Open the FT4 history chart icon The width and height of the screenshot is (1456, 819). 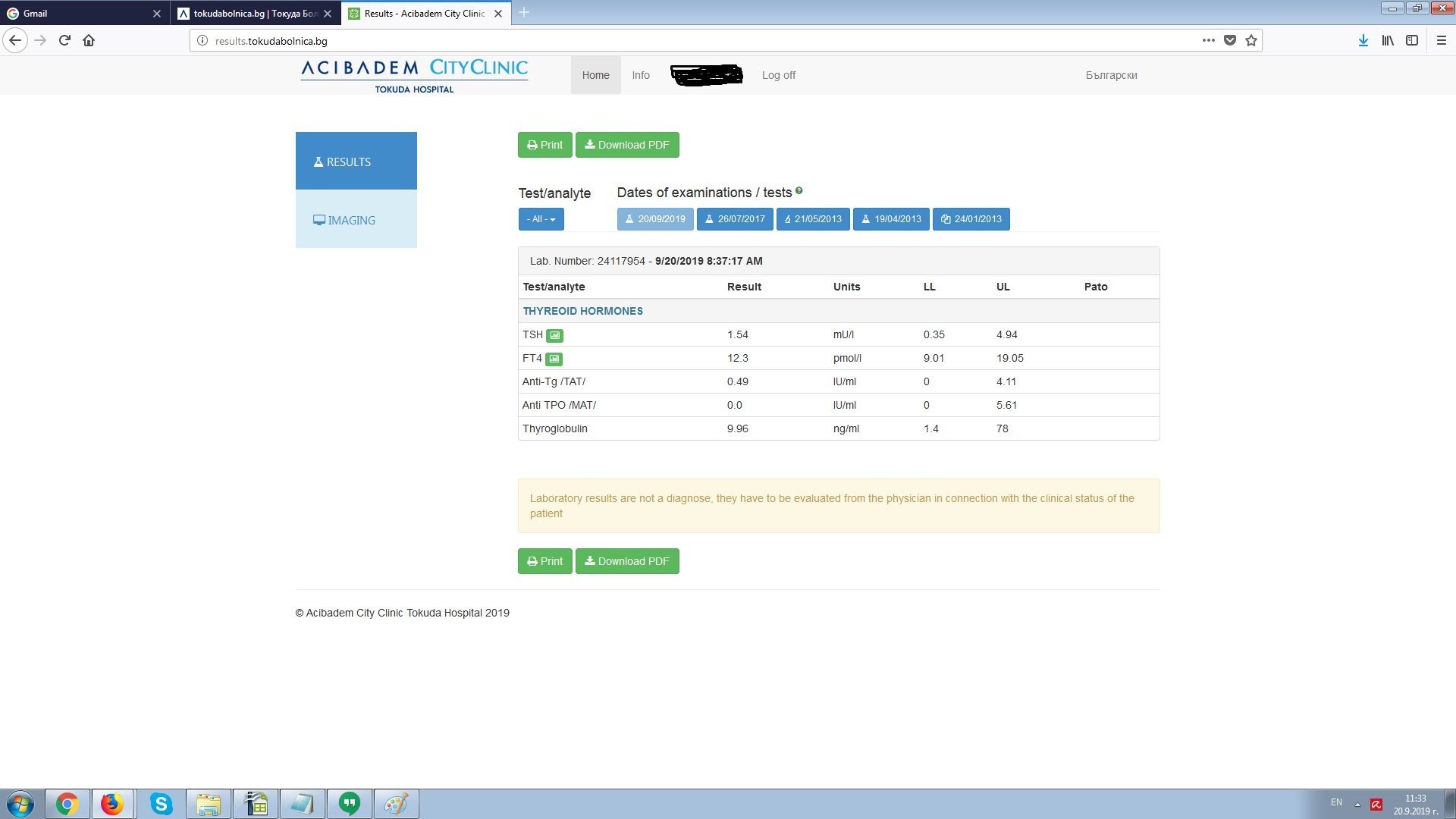coord(554,359)
